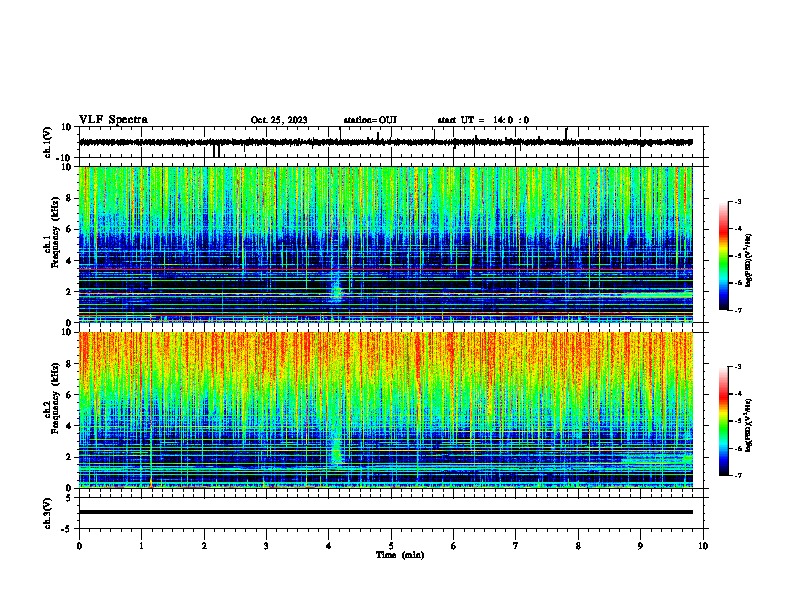Click the burst emission near 4 min in ch.1 spectrogram

click(x=337, y=286)
